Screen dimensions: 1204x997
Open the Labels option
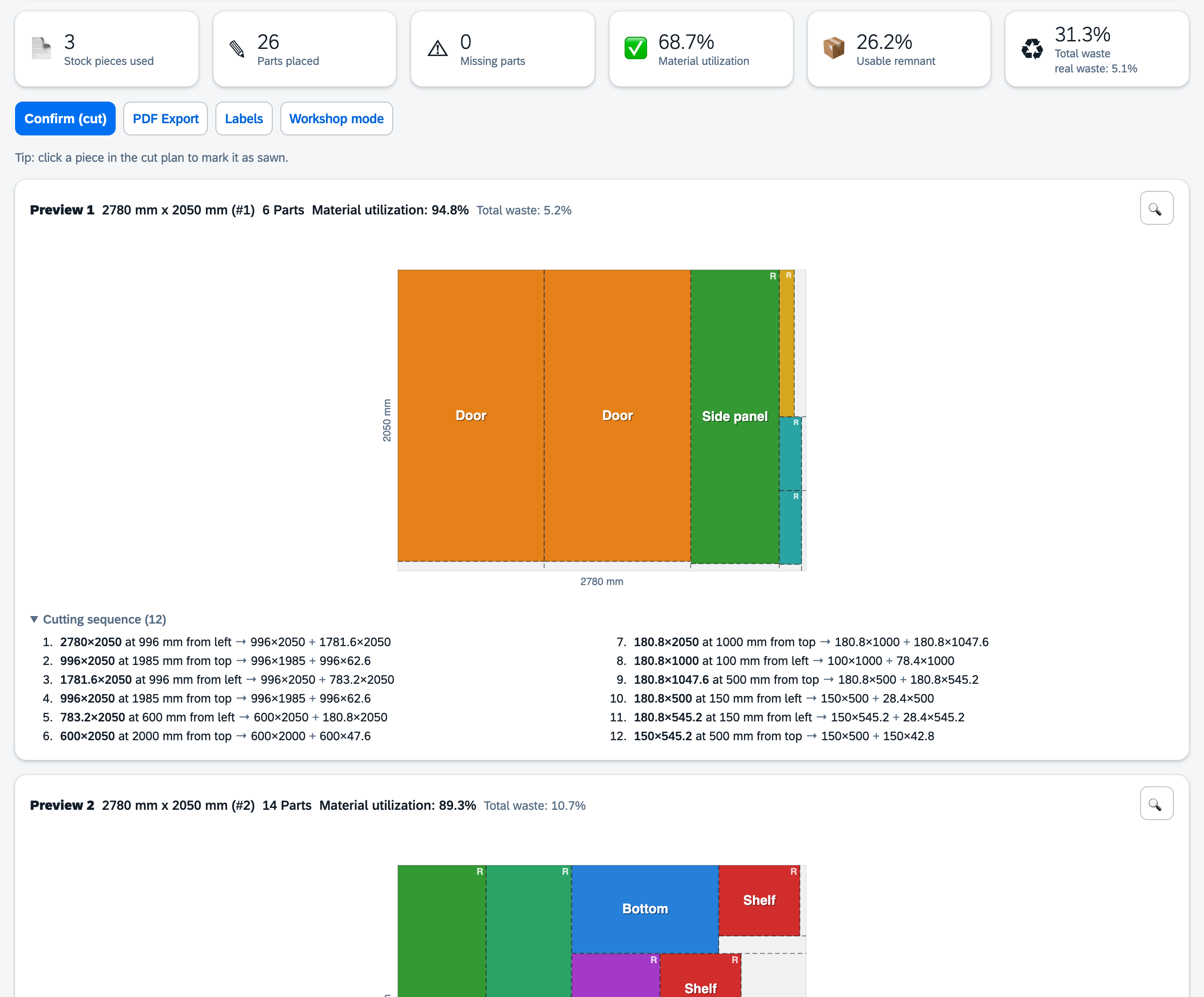pyautogui.click(x=244, y=119)
